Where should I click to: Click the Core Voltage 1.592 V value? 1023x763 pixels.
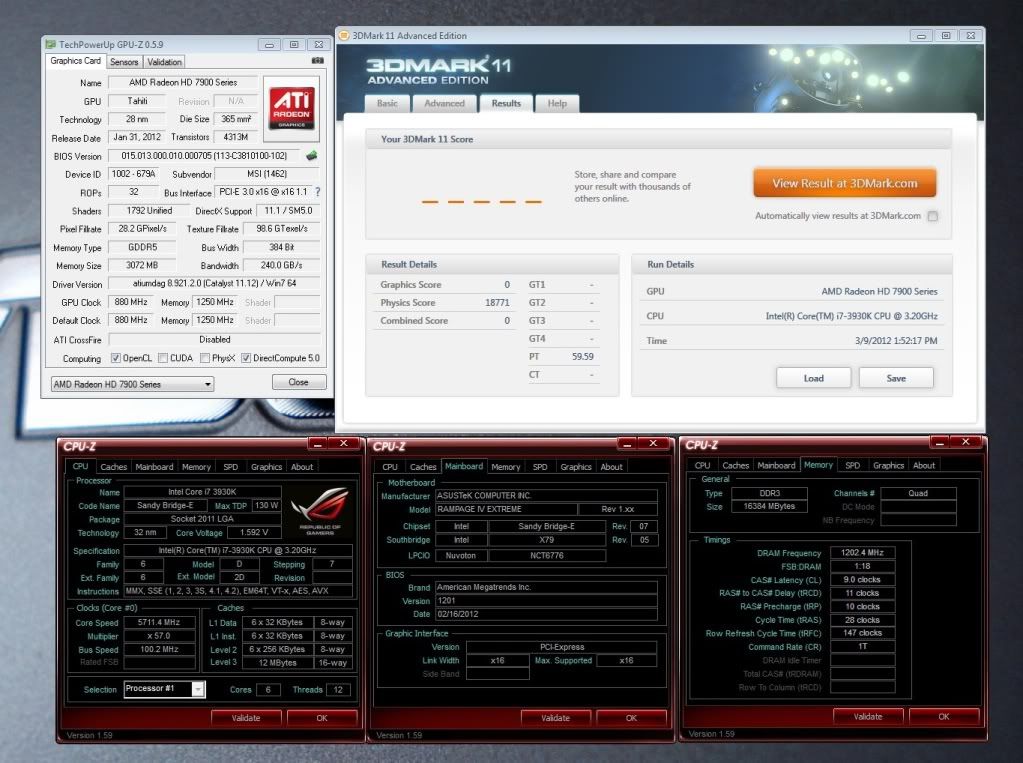[254, 532]
